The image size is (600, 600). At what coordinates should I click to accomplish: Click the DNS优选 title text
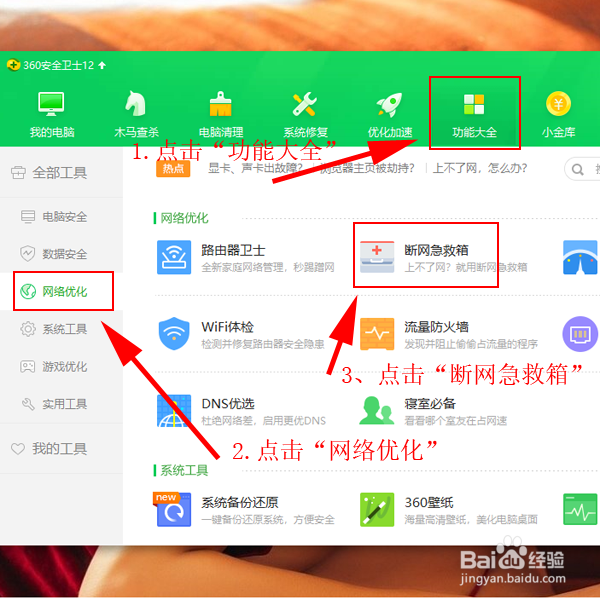228,403
